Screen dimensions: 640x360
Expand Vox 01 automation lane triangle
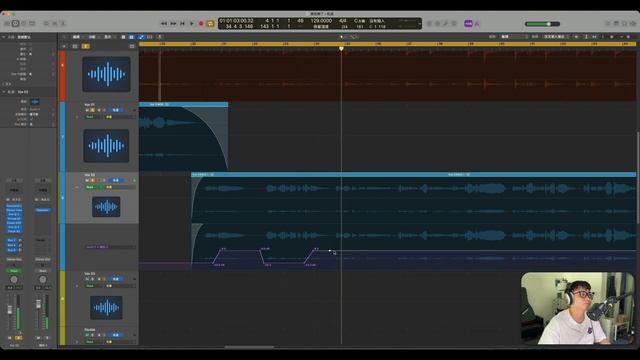click(77, 117)
